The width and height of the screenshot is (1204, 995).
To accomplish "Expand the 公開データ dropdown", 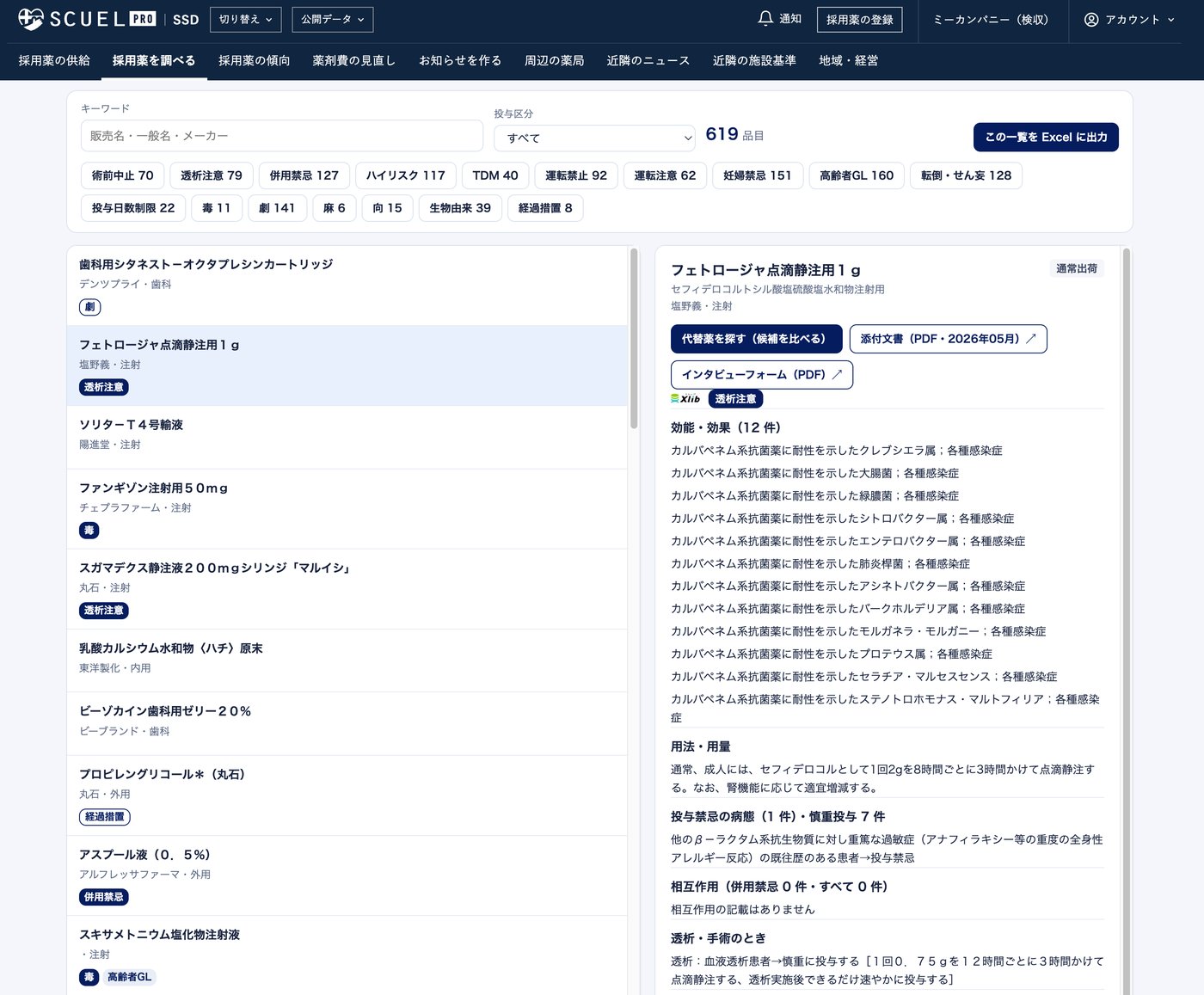I will (333, 19).
